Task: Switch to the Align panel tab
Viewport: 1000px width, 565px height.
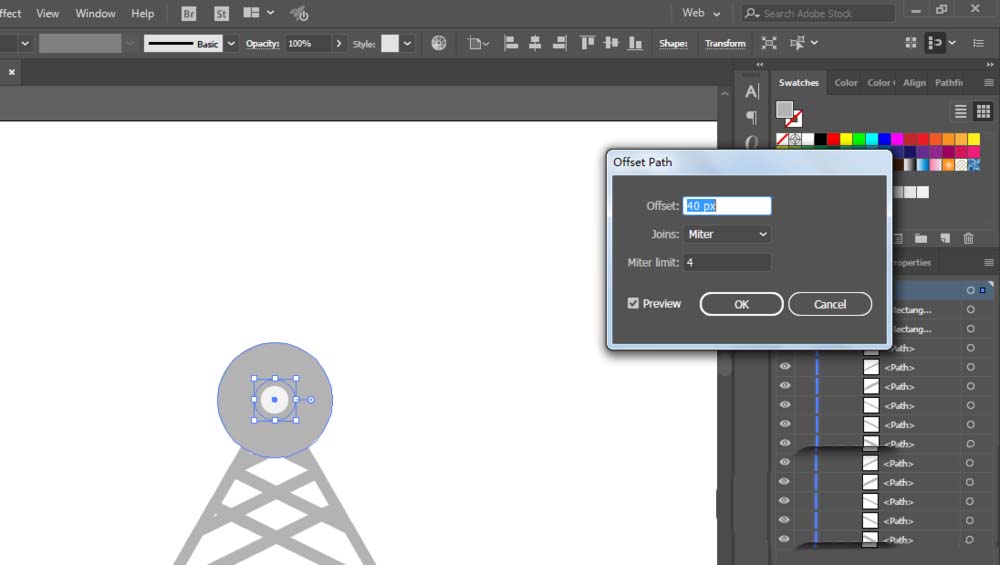Action: [x=914, y=83]
